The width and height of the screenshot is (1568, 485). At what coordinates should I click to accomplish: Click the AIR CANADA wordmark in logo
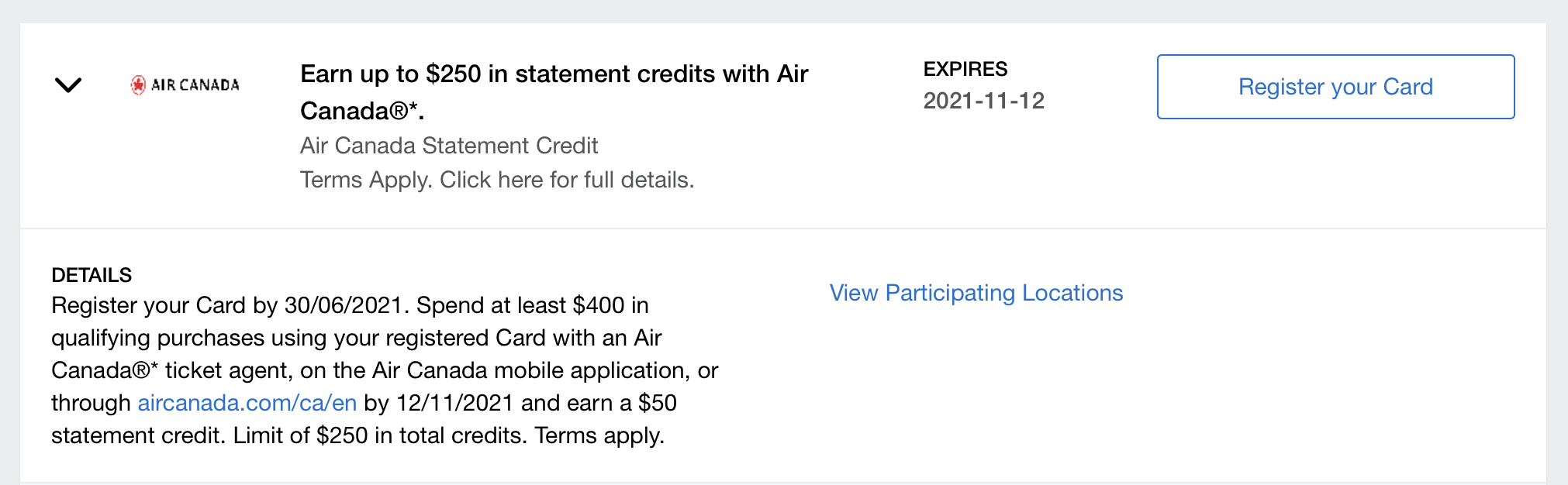(x=195, y=85)
